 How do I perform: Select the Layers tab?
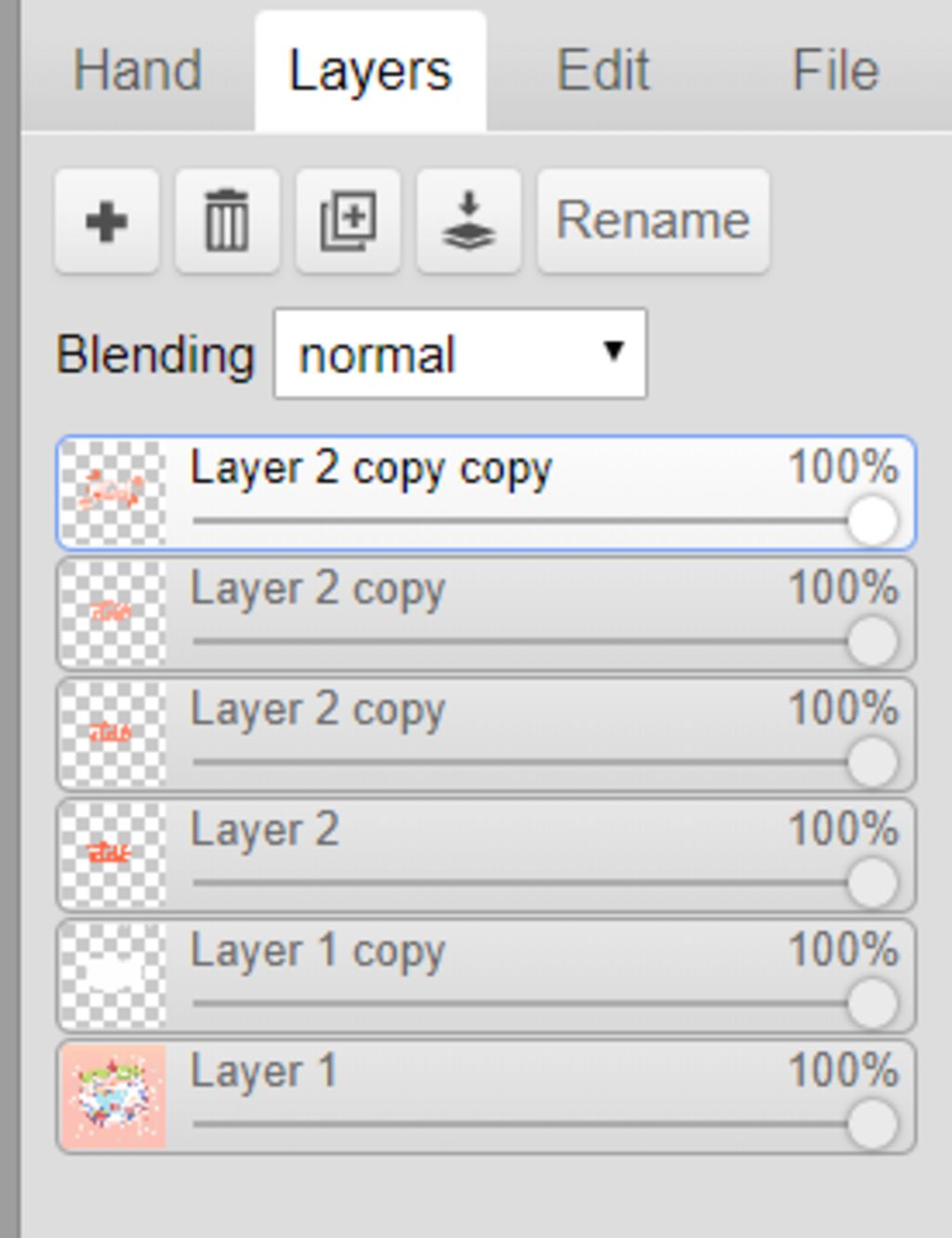point(370,71)
